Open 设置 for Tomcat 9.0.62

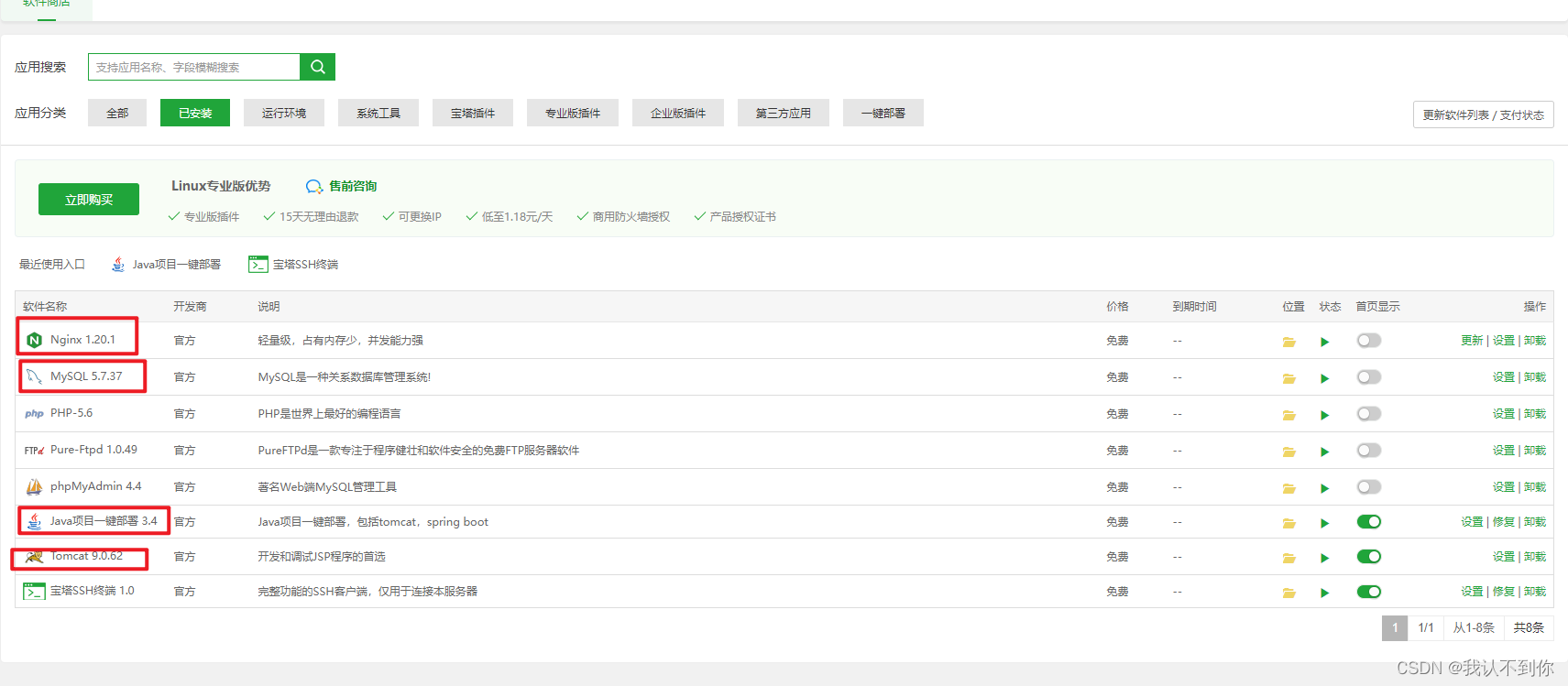point(1503,556)
